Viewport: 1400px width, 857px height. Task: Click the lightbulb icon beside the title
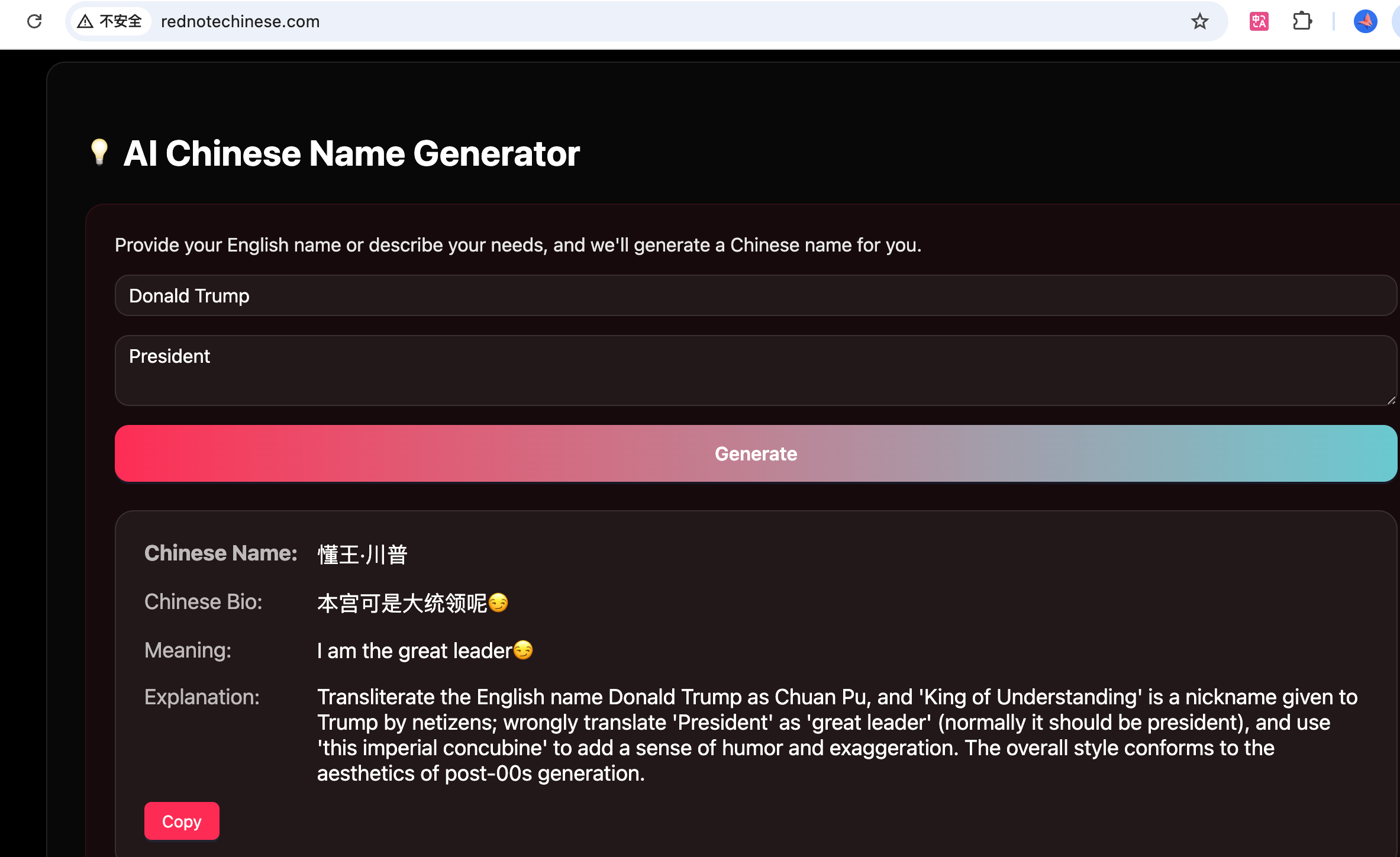pyautogui.click(x=99, y=152)
